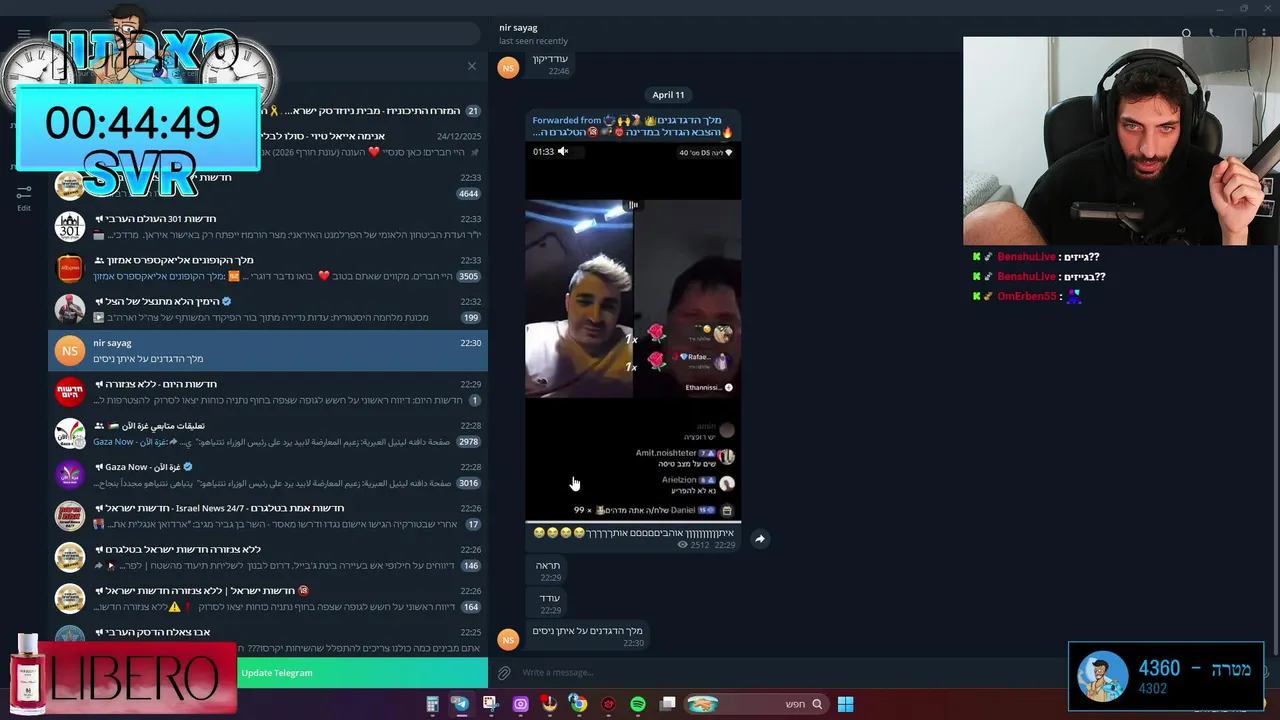Image resolution: width=1280 pixels, height=720 pixels.
Task: Open Task View on the taskbar
Action: (667, 704)
